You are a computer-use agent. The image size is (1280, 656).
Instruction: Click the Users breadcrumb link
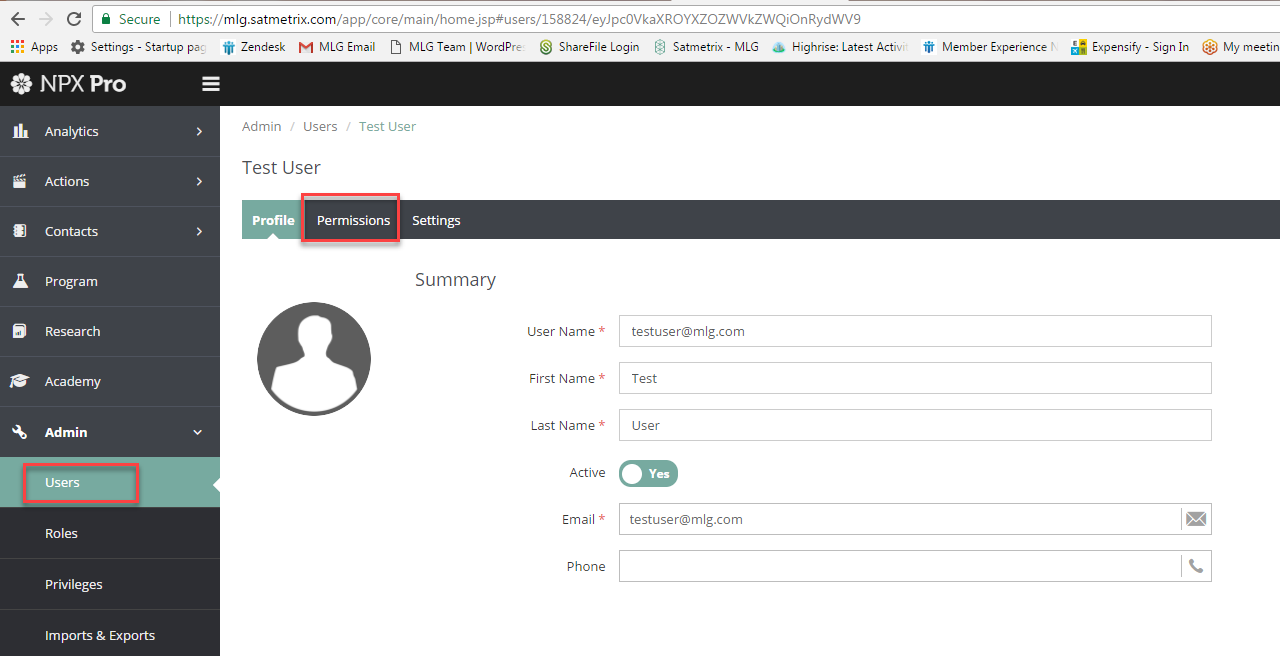320,126
